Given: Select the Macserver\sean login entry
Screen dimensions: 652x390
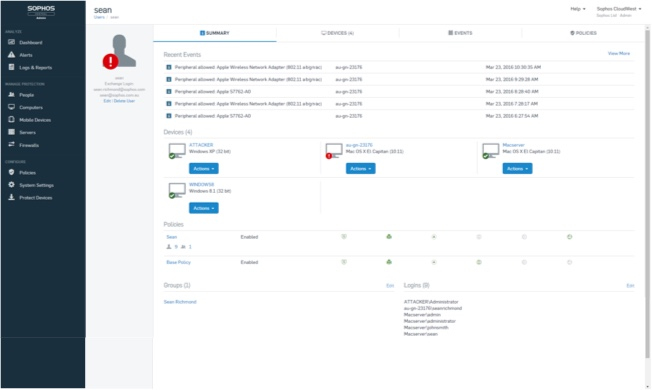Looking at the screenshot, I should click(420, 334).
